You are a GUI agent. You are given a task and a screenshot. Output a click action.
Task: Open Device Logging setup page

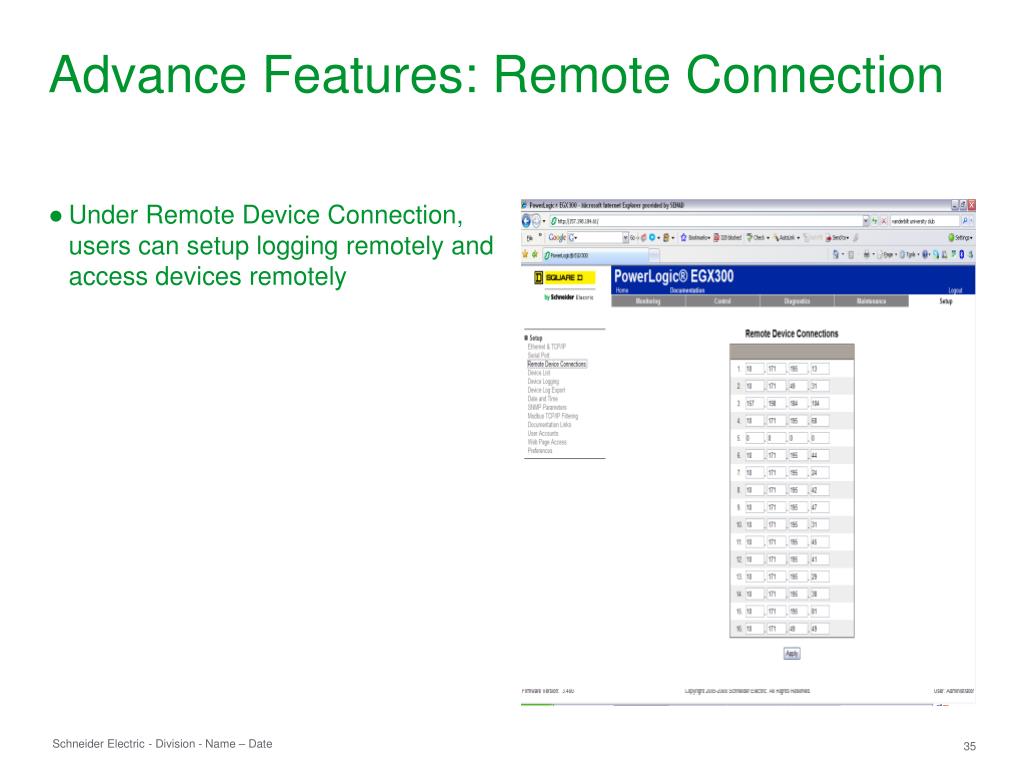[x=543, y=381]
